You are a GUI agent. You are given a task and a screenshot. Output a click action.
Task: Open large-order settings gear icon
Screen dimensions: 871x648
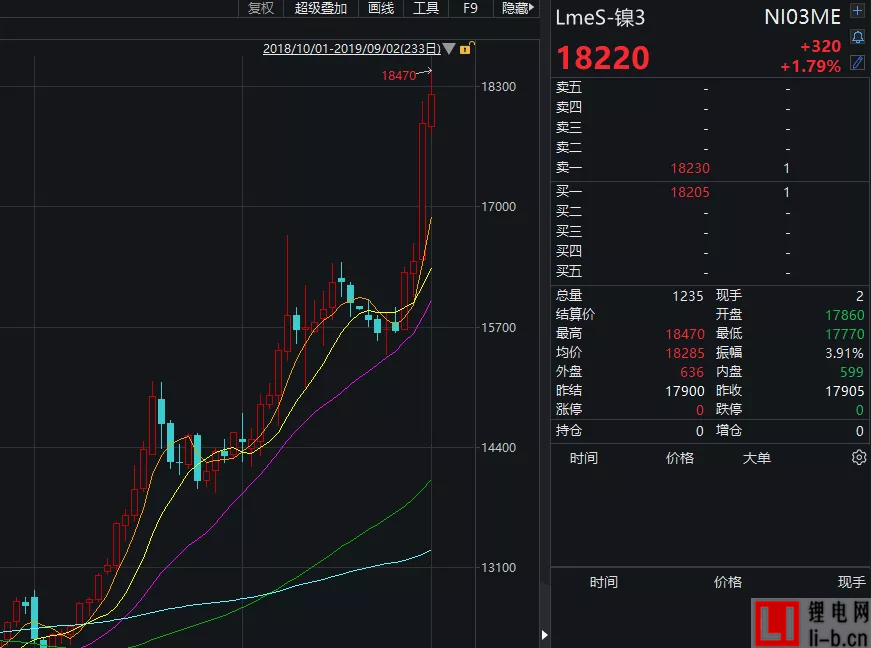click(x=858, y=457)
